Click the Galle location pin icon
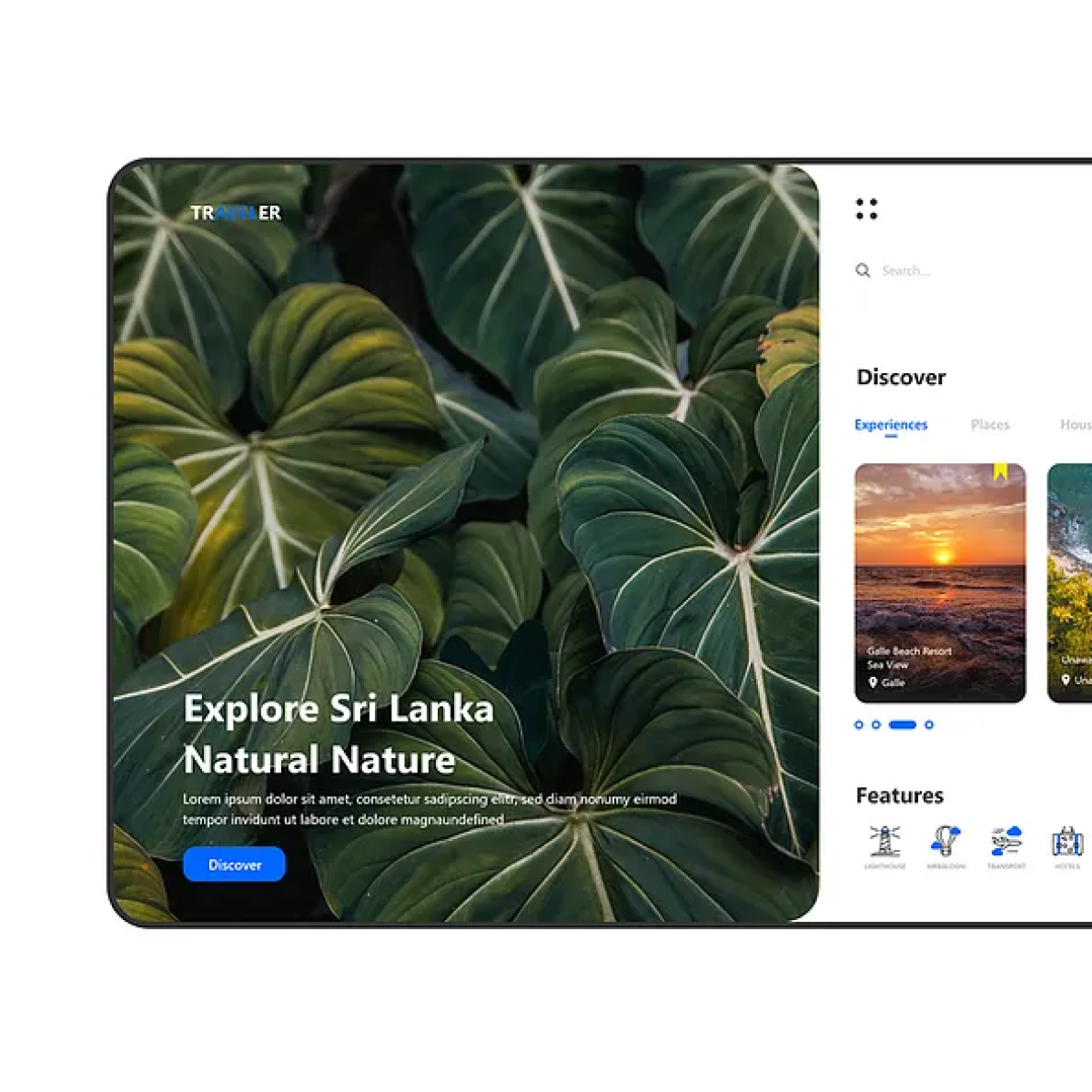Viewport: 1092px width, 1092px height. [873, 682]
